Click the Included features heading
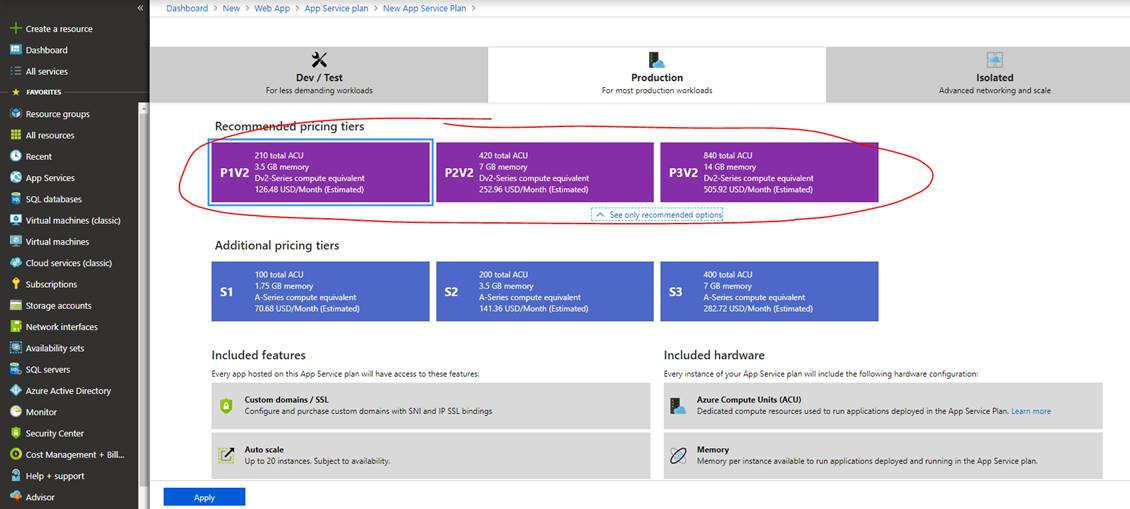The width and height of the screenshot is (1130, 509). [259, 355]
